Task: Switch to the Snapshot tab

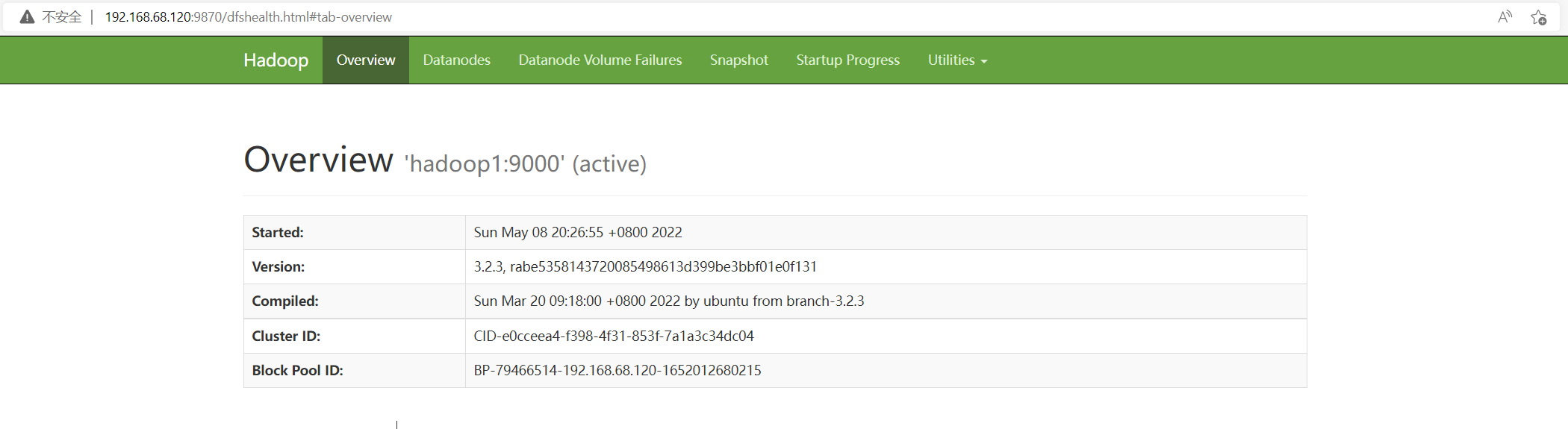Action: pyautogui.click(x=738, y=60)
